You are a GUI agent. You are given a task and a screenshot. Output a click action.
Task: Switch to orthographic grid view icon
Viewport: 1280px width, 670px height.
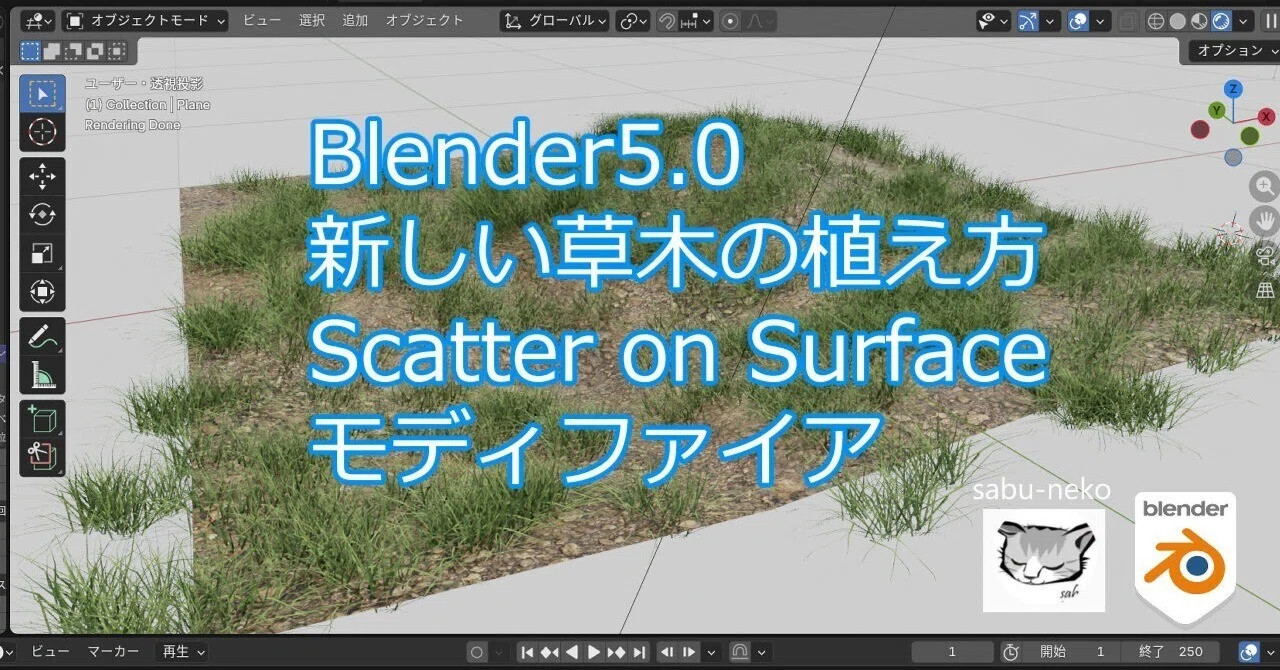tap(1266, 290)
